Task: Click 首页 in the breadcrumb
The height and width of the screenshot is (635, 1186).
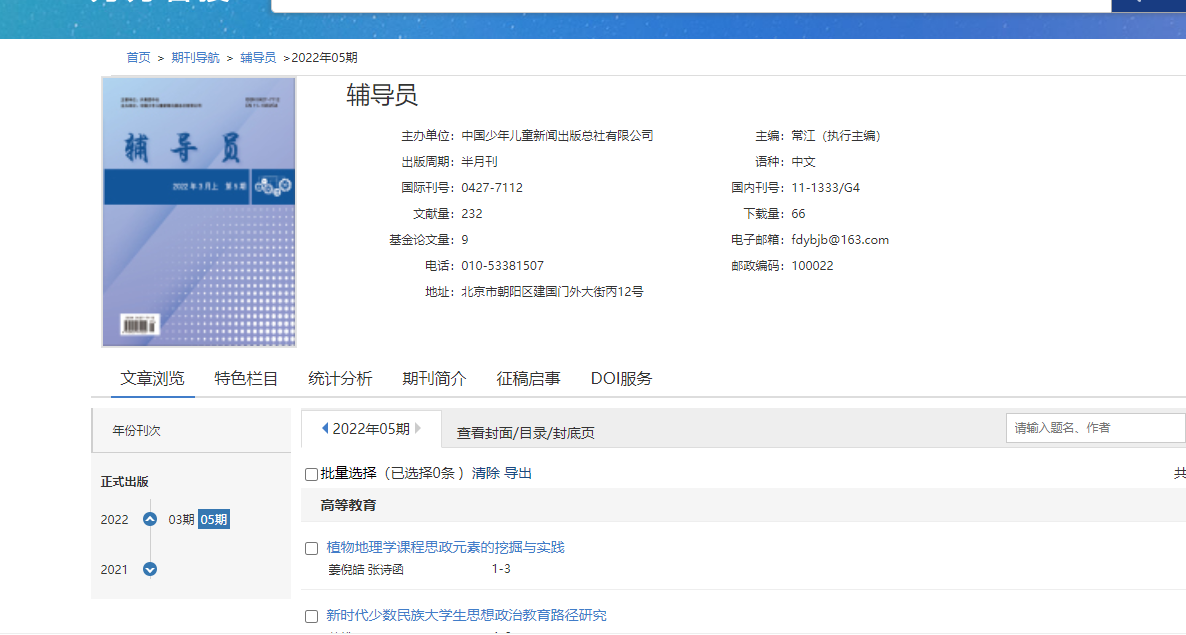Action: [138, 57]
